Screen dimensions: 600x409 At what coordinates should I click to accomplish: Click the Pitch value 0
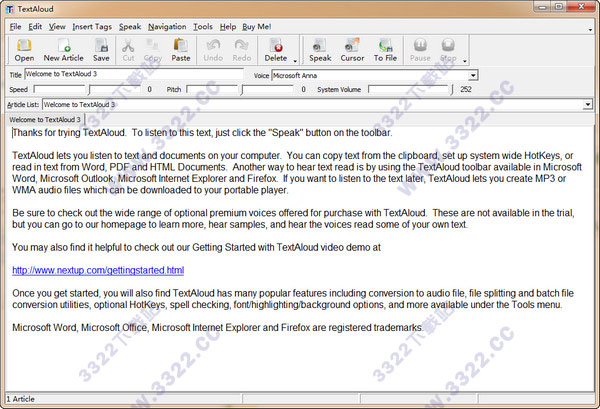click(303, 89)
